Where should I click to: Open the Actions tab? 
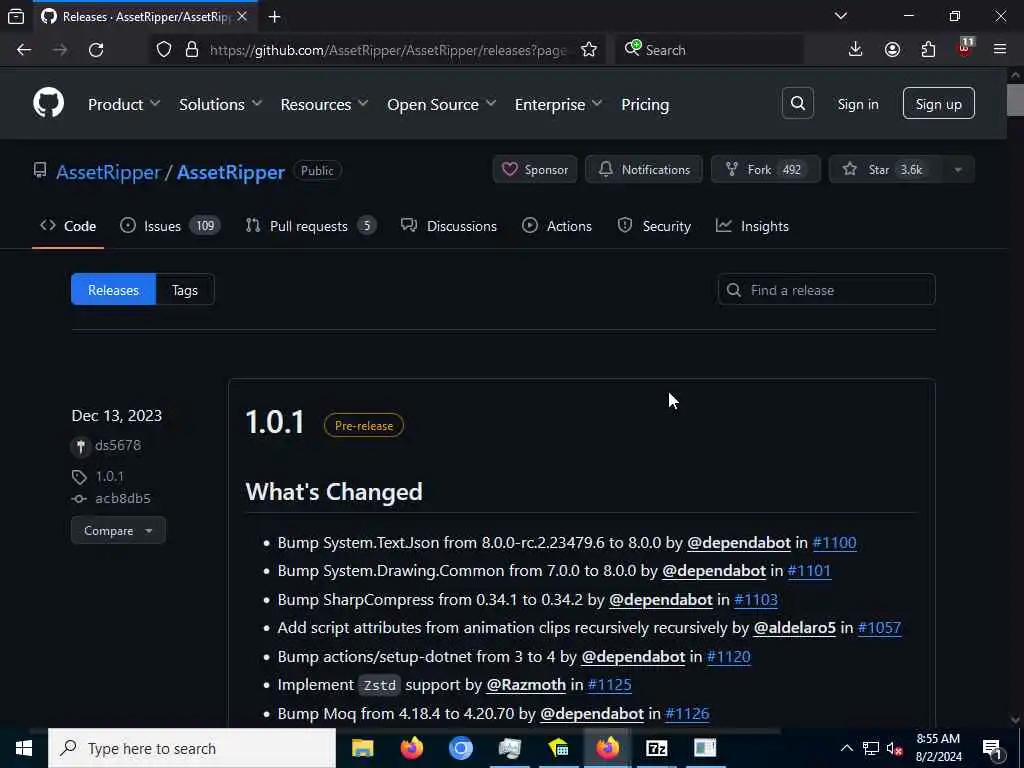pyautogui.click(x=557, y=226)
